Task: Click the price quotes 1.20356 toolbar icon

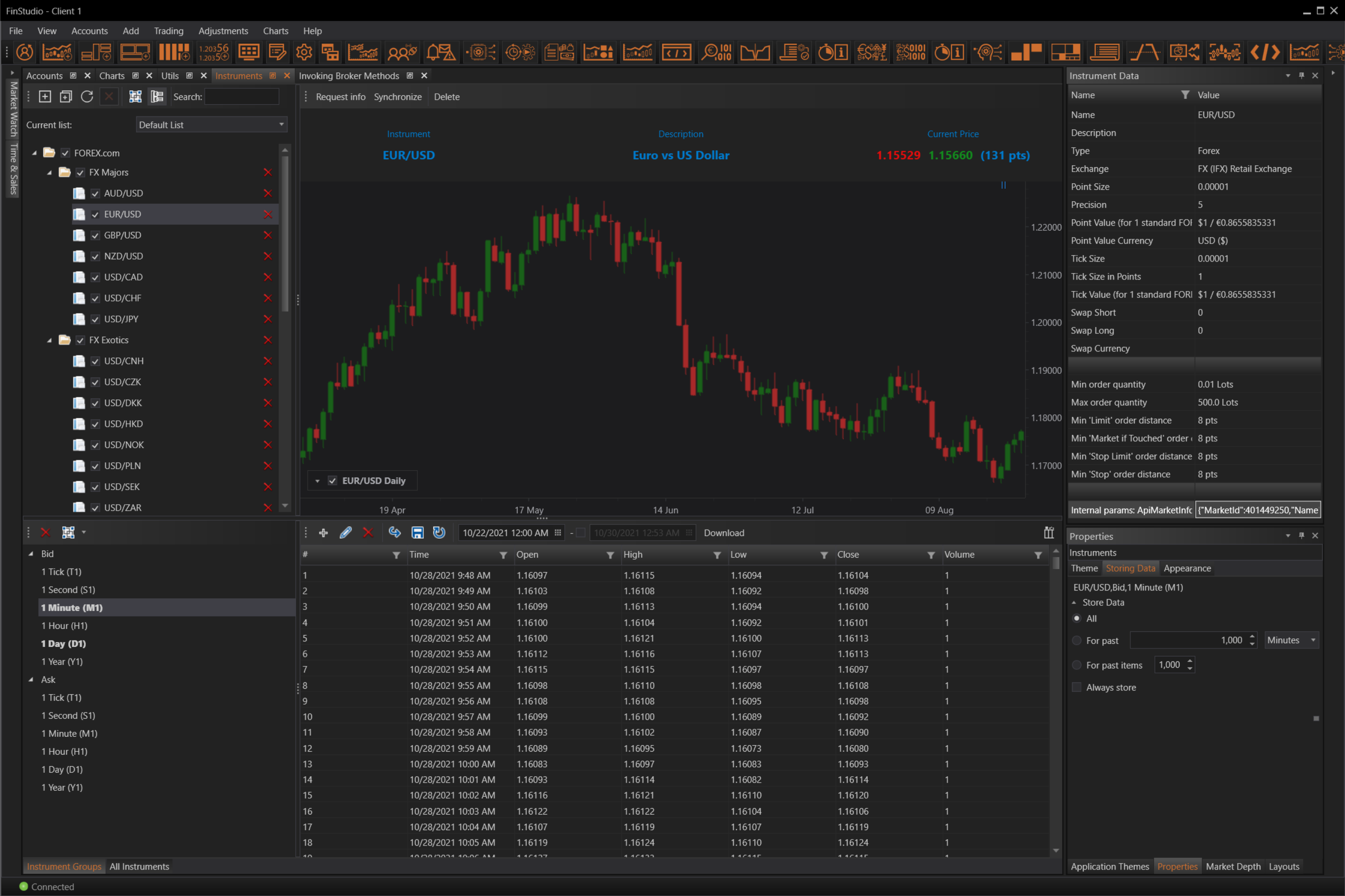Action: pyautogui.click(x=214, y=52)
